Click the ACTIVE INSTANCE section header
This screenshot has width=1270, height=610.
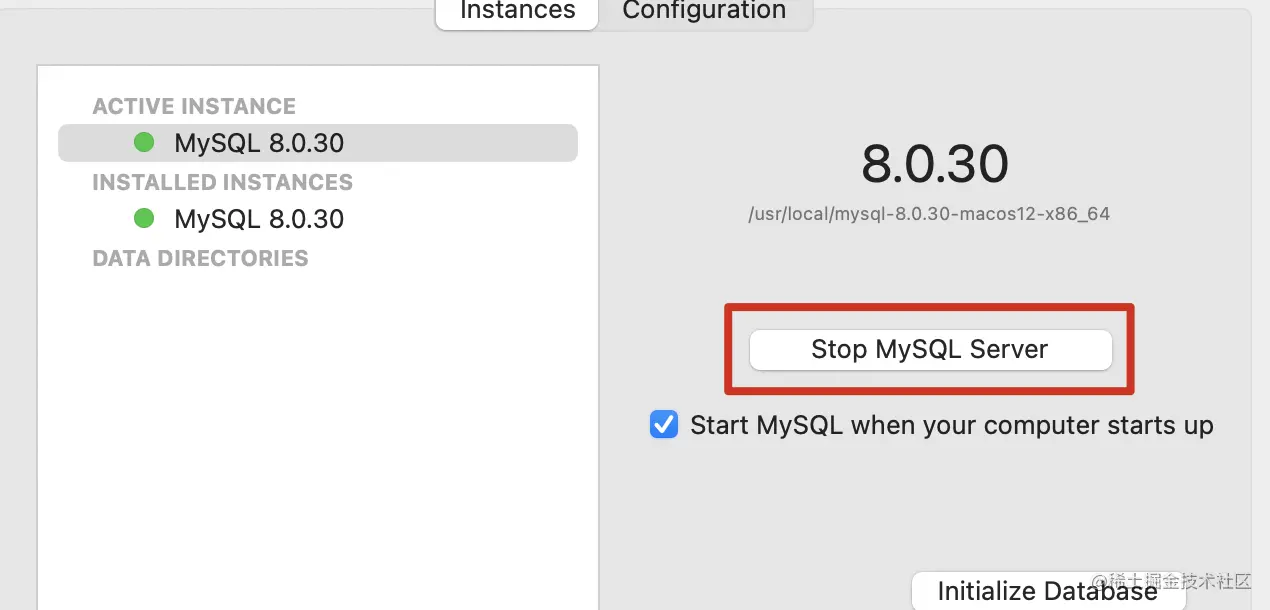pyautogui.click(x=194, y=106)
